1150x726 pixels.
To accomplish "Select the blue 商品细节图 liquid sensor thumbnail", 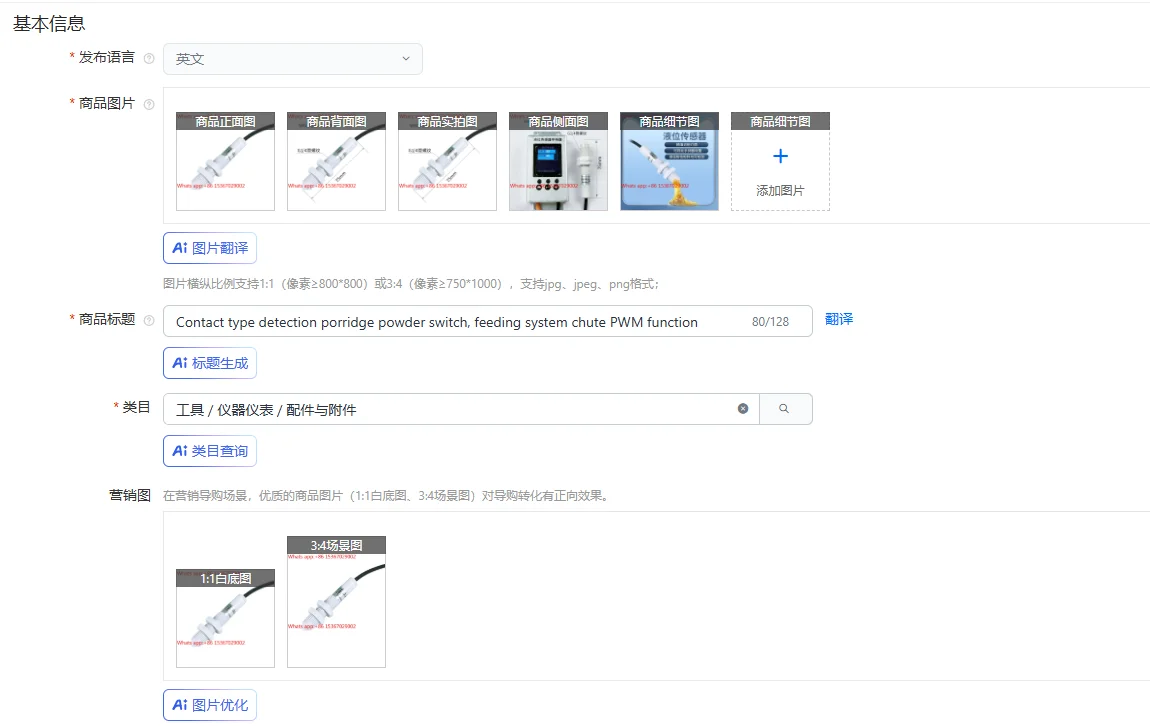I will (670, 161).
